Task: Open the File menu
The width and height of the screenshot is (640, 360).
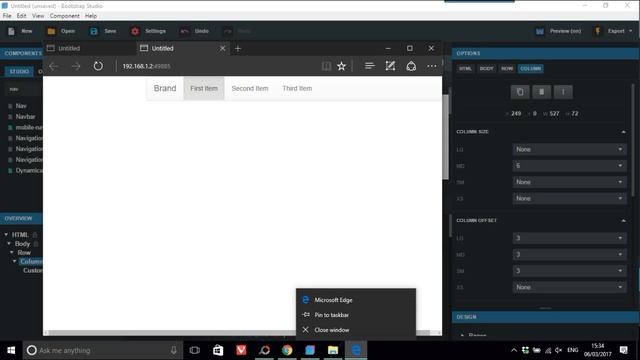Action: click(x=7, y=16)
